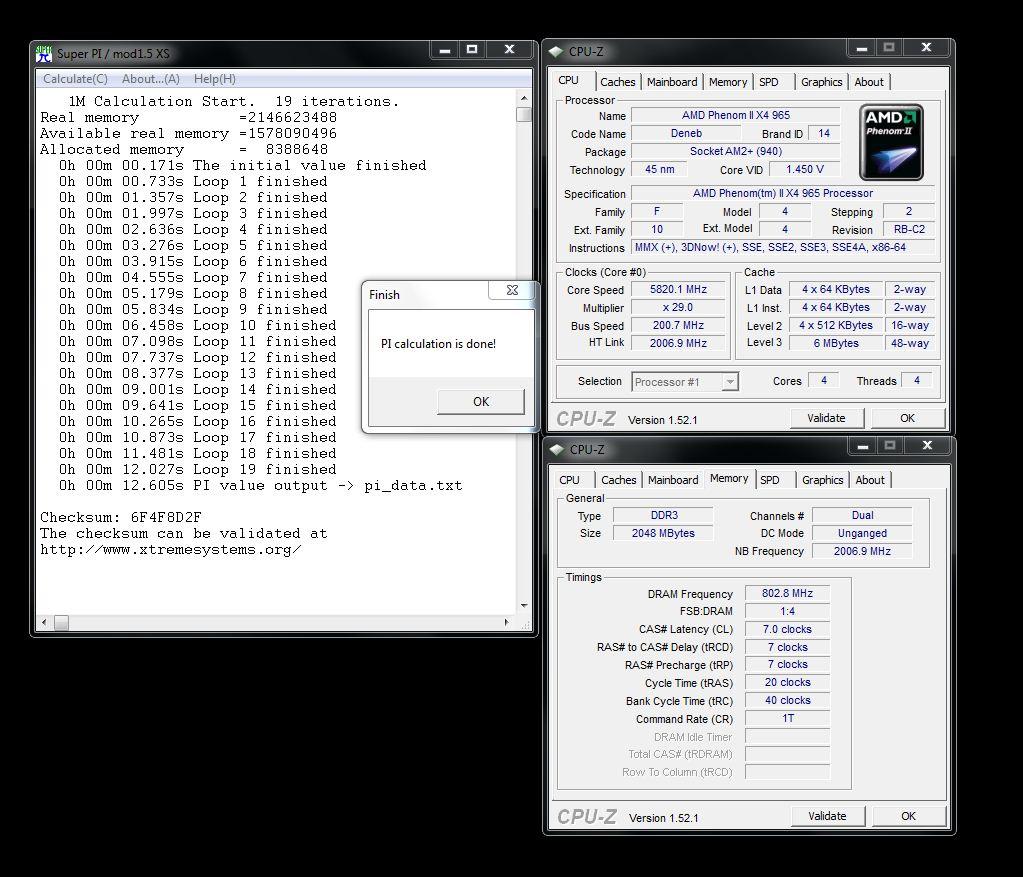The width and height of the screenshot is (1023, 877).
Task: Click Validate in bottom CPU-Z window
Action: [827, 816]
